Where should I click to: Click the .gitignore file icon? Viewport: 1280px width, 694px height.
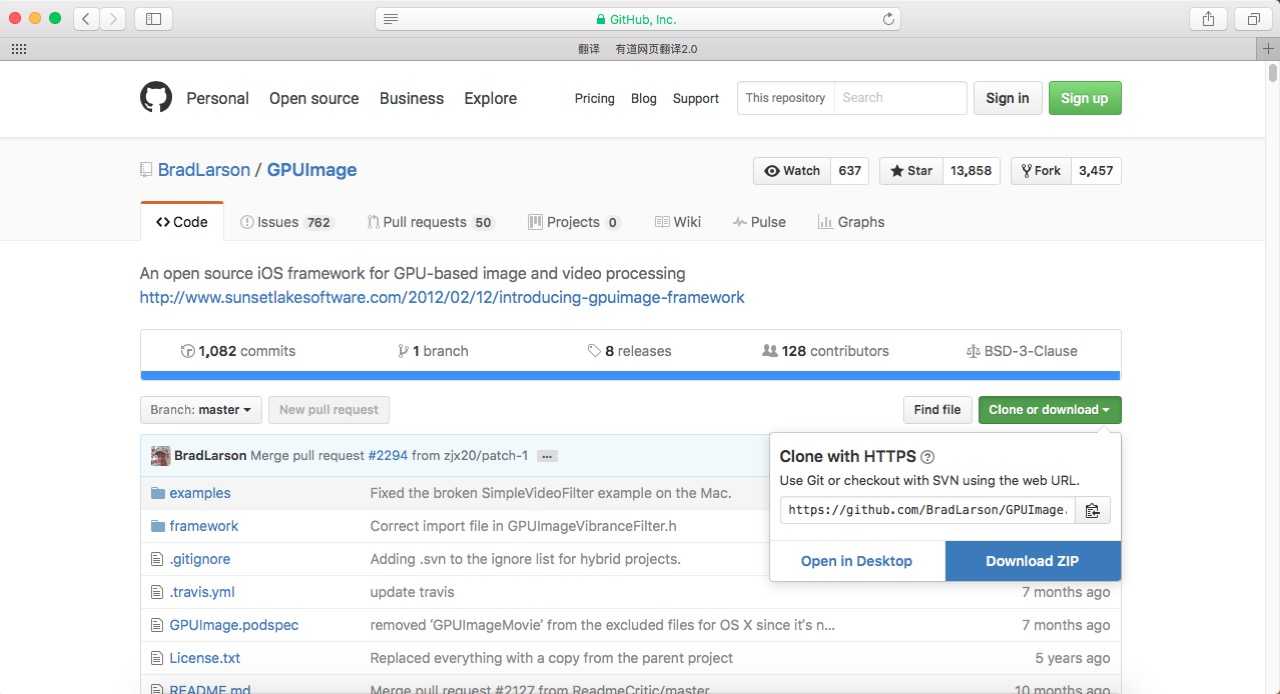pyautogui.click(x=156, y=559)
